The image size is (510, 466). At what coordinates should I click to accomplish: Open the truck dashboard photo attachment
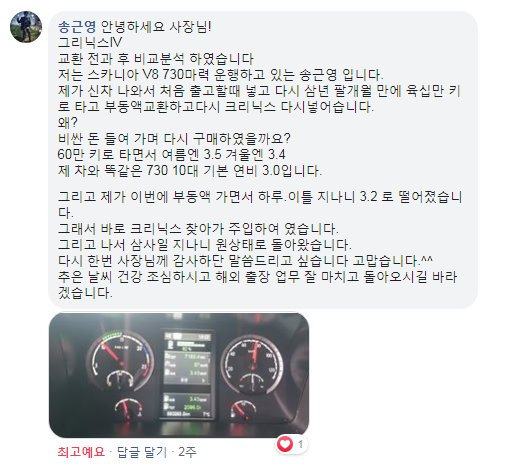[x=179, y=375]
